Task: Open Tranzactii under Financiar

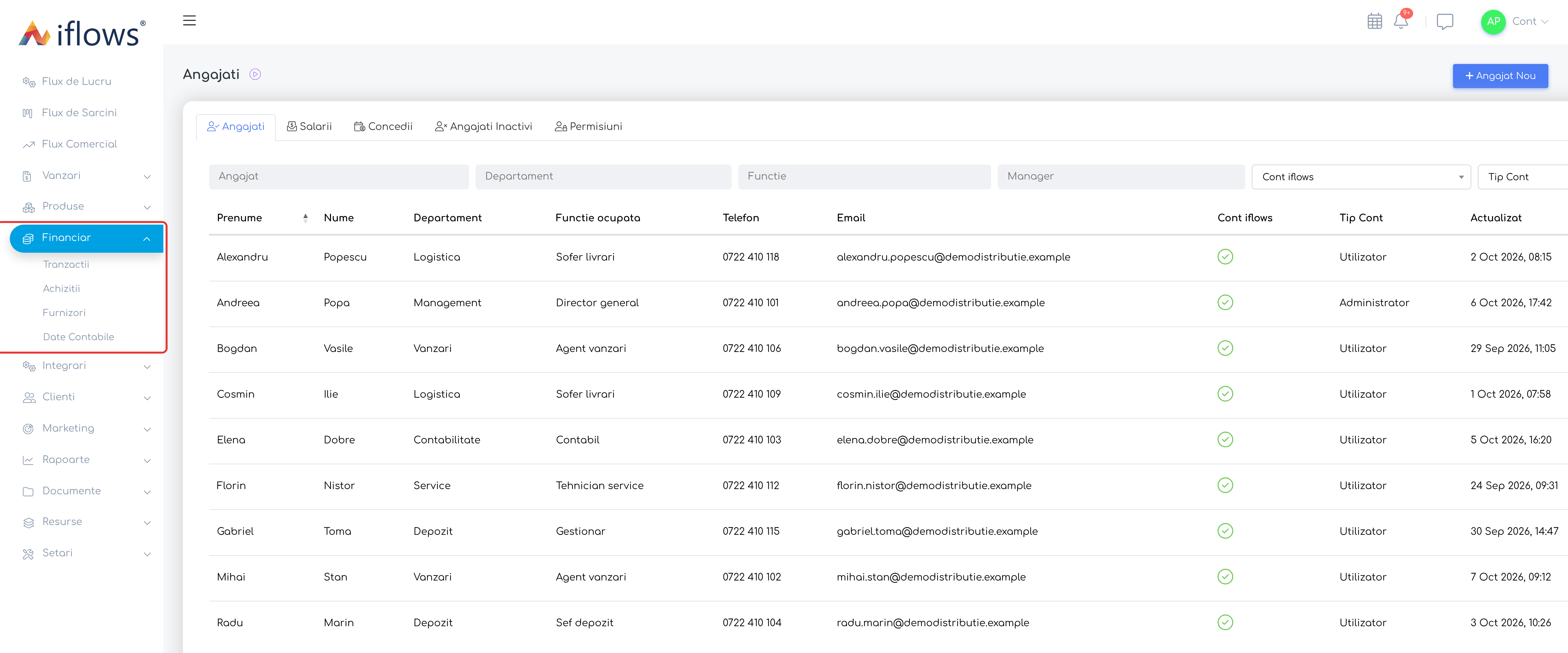Action: coord(66,265)
